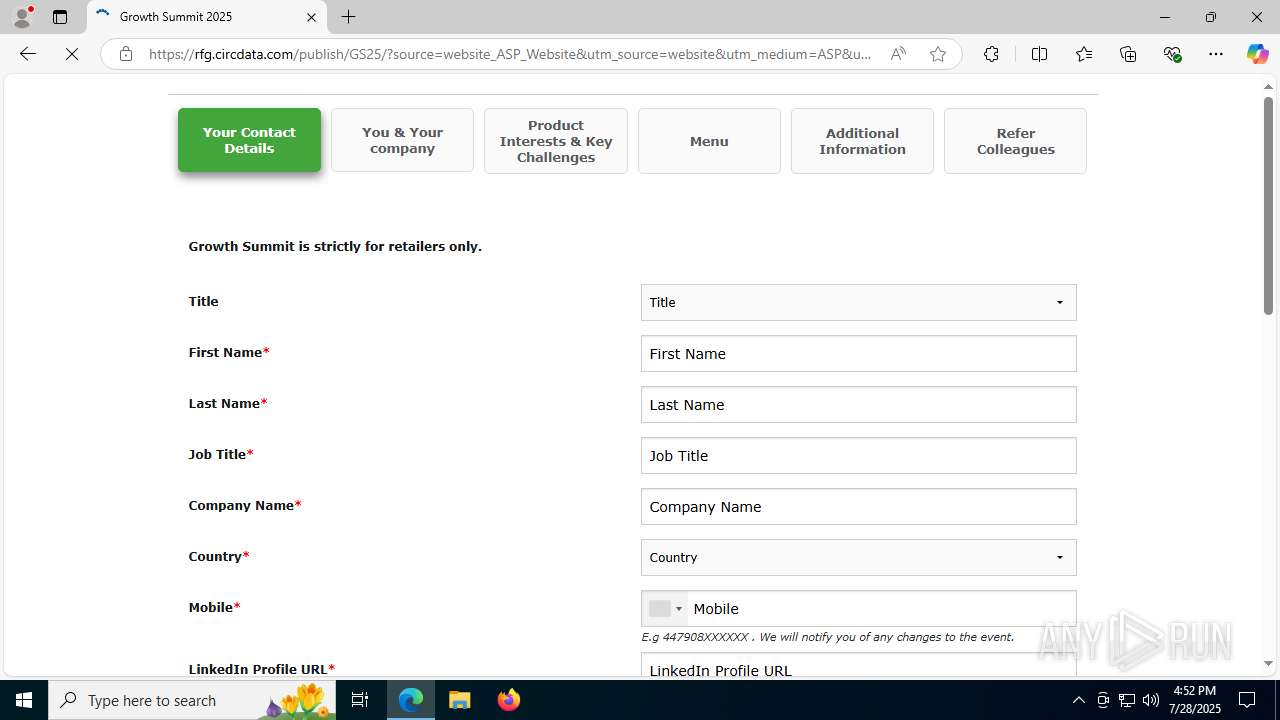Click the Mobile number input field
The image size is (1280, 720).
[882, 608]
